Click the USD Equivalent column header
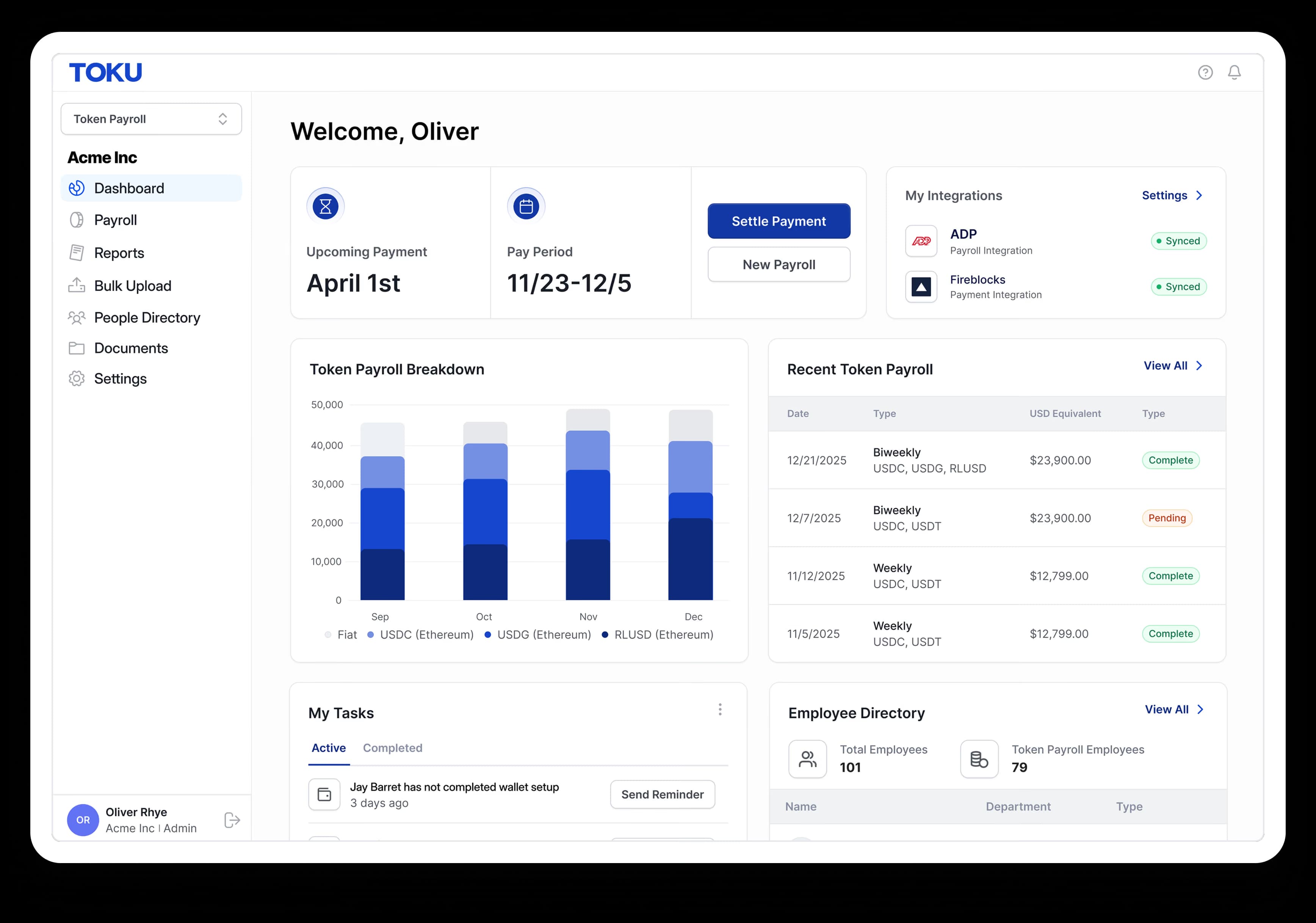The height and width of the screenshot is (923, 1316). [x=1065, y=414]
